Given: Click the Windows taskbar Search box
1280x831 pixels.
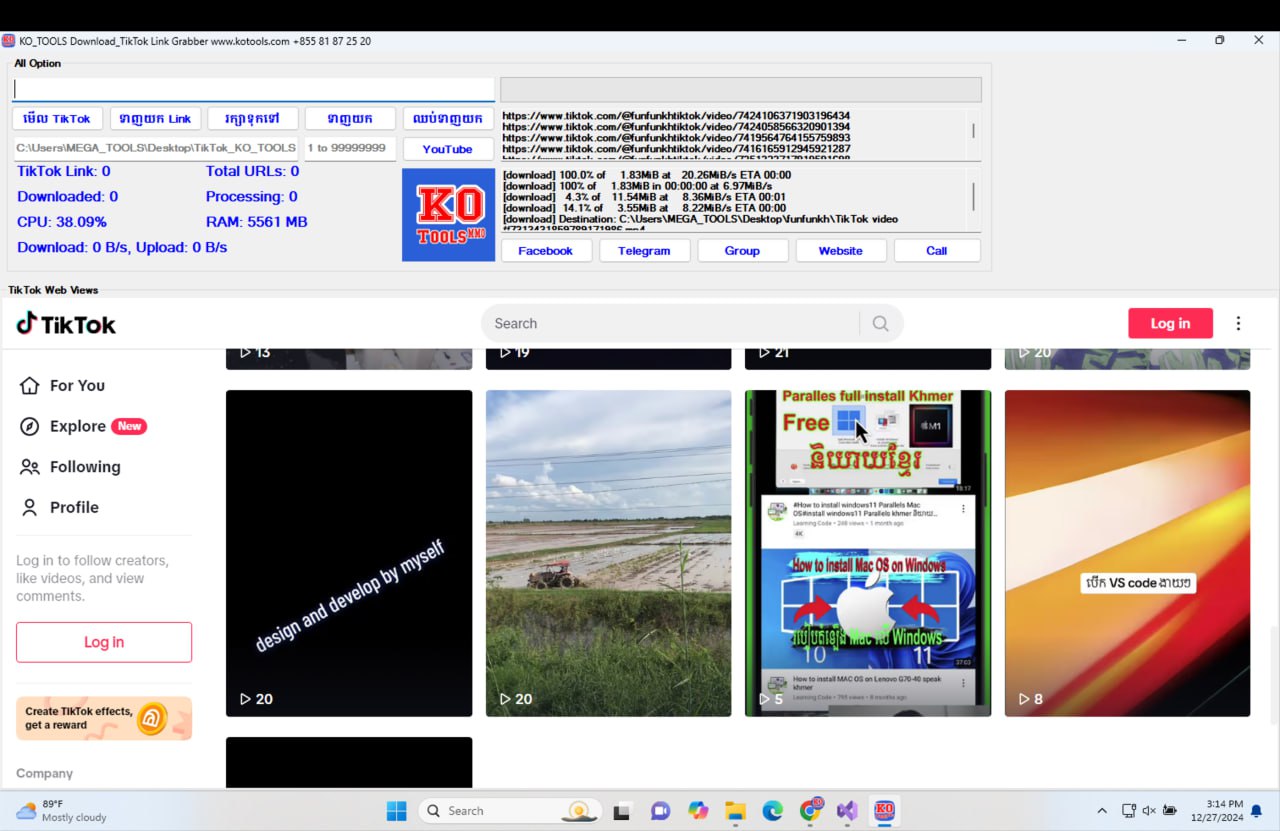Looking at the screenshot, I should (509, 811).
